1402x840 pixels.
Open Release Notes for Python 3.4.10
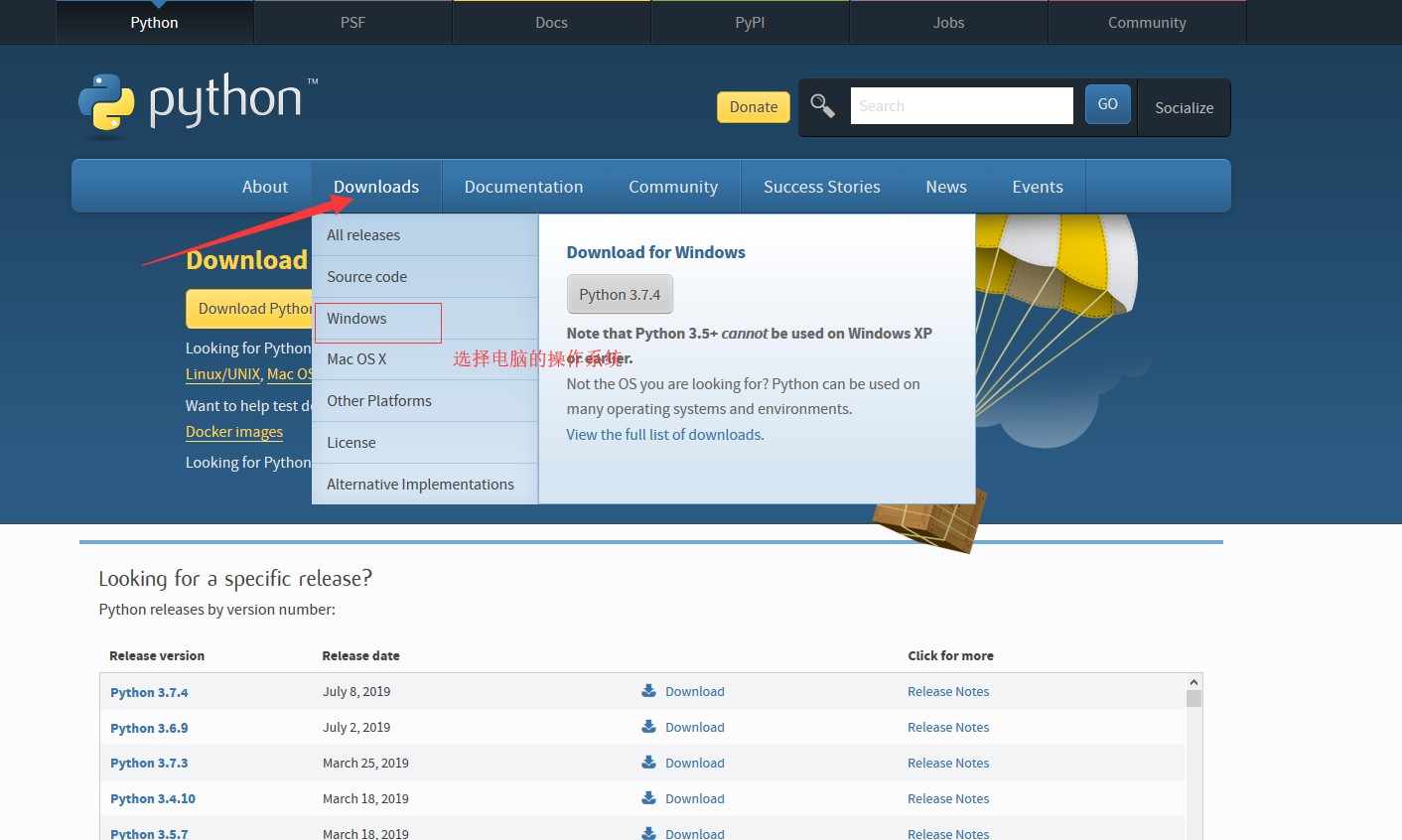tap(948, 799)
